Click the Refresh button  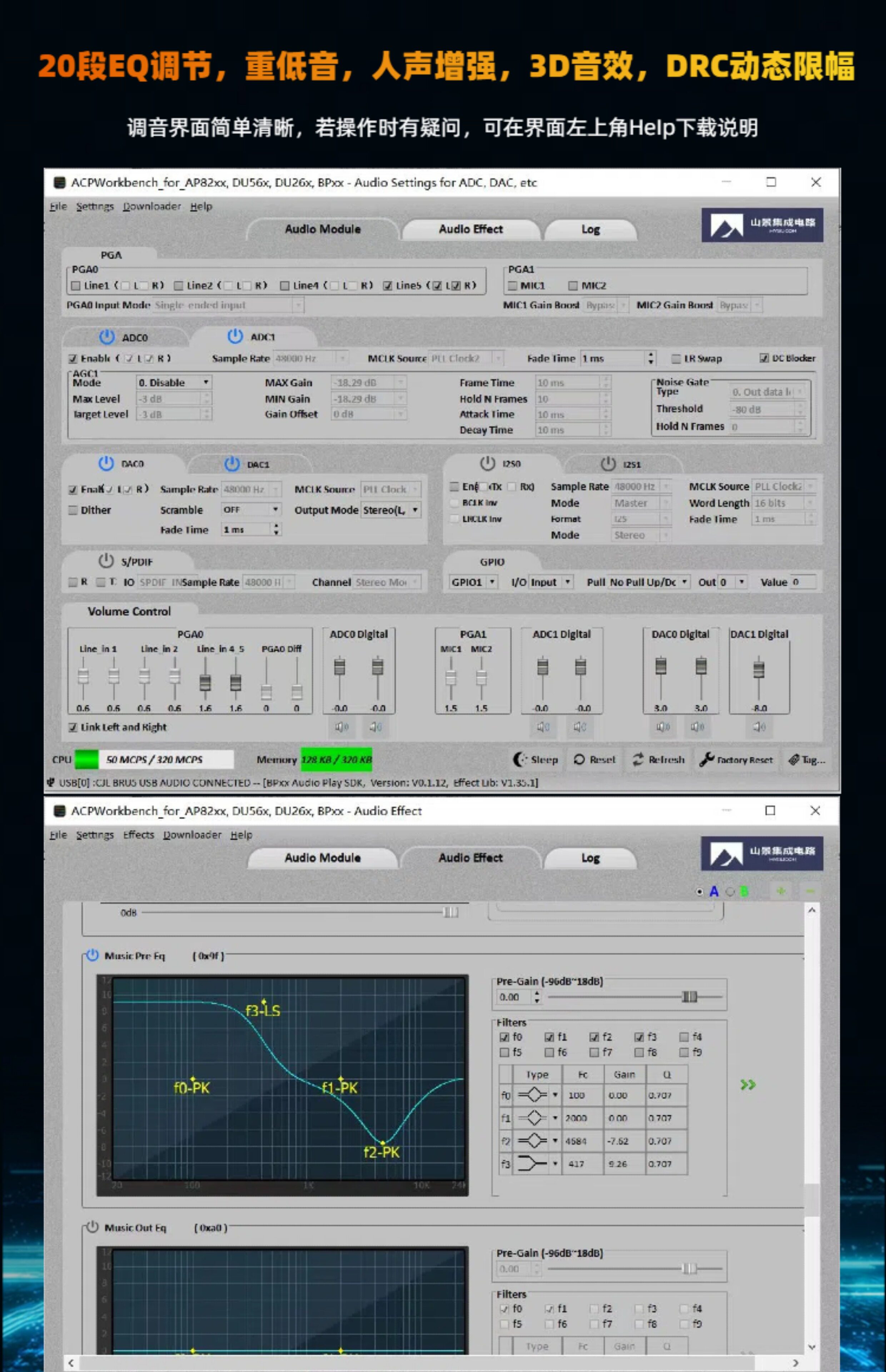(658, 759)
